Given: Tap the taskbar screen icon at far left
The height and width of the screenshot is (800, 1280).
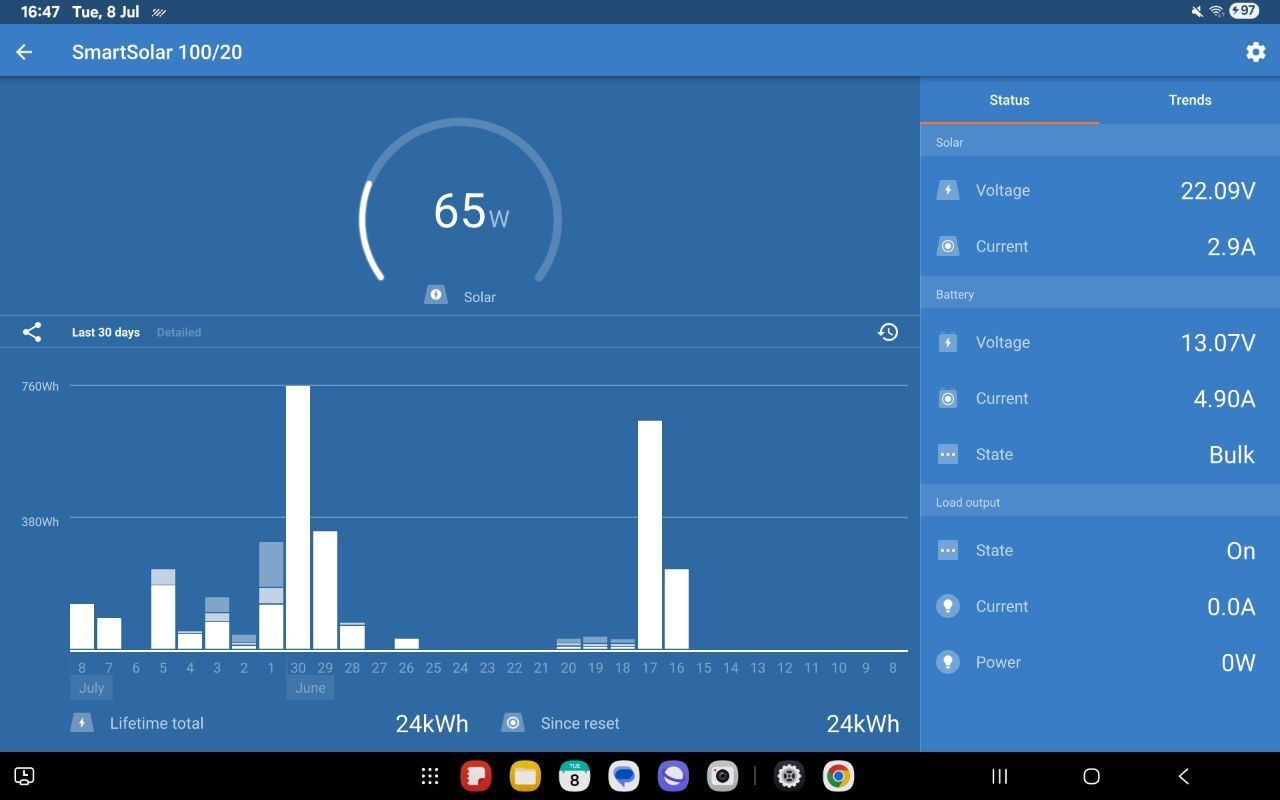Looking at the screenshot, I should (25, 776).
